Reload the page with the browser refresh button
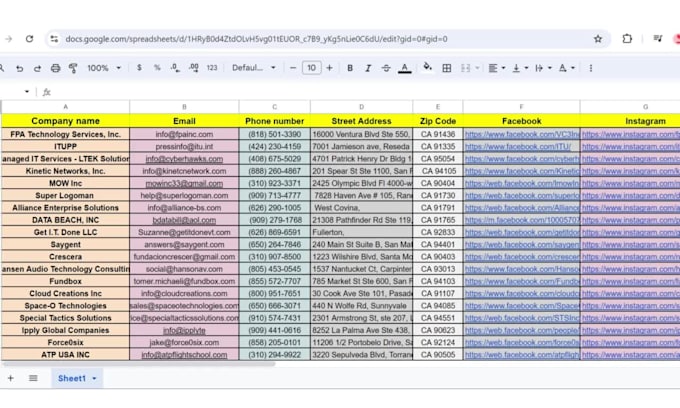 click(29, 39)
